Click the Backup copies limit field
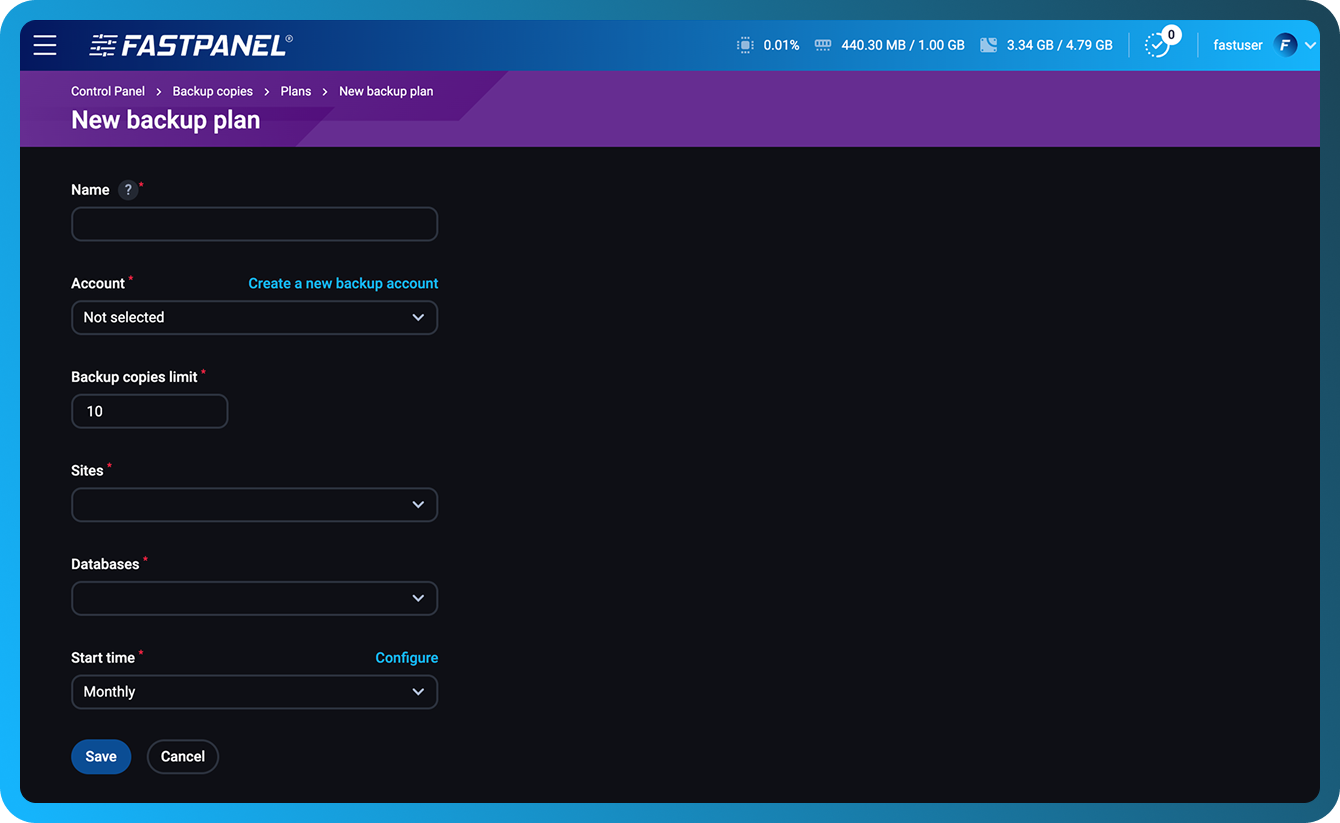Screen dimensions: 1340x823 (x=149, y=411)
